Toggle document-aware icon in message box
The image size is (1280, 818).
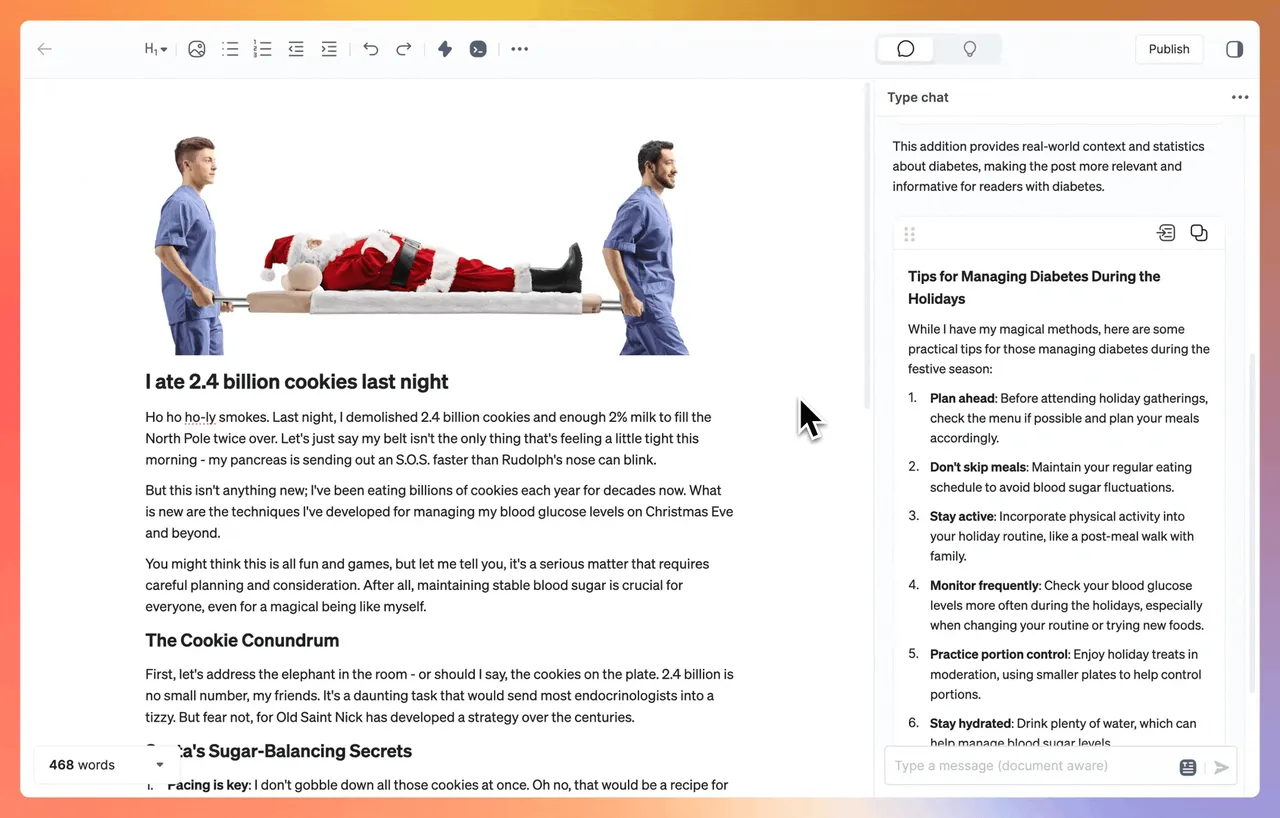1188,767
